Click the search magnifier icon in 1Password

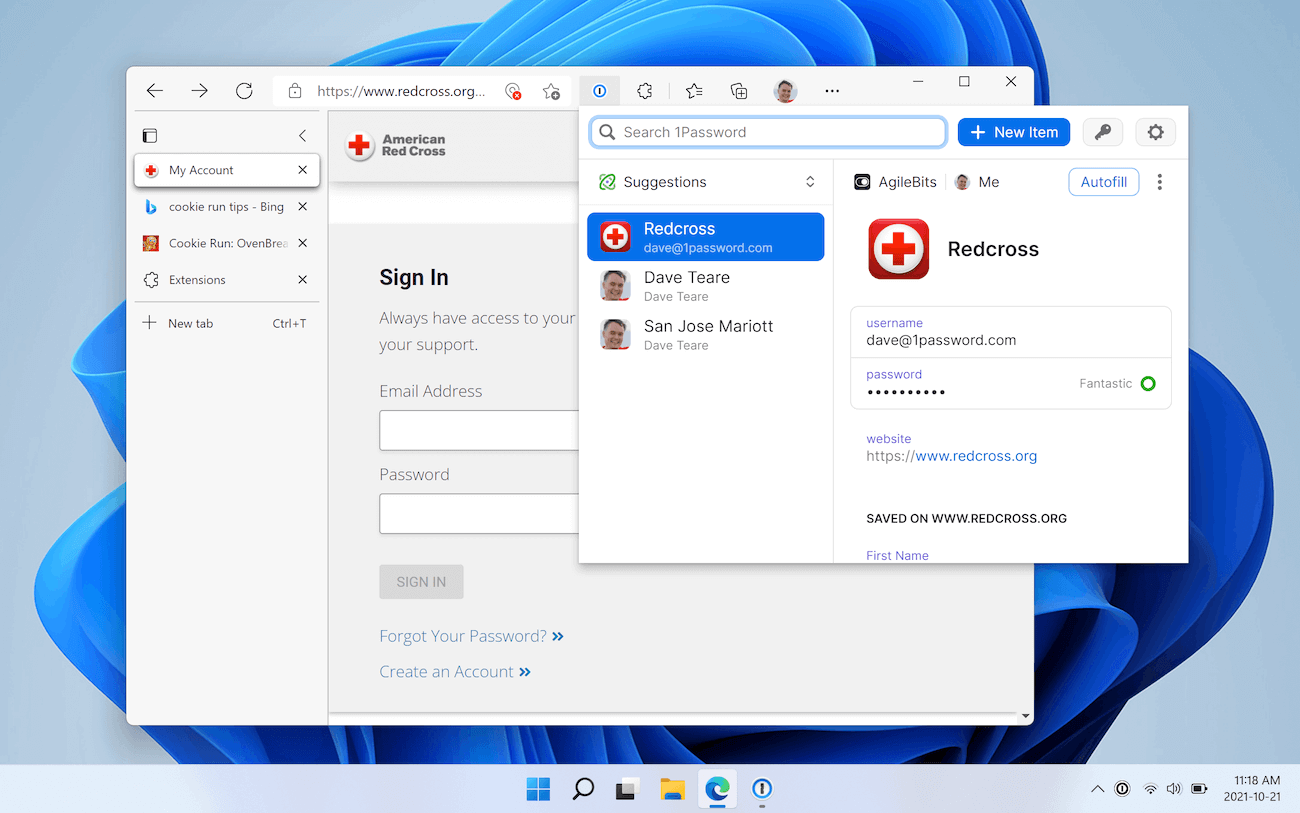click(x=607, y=131)
